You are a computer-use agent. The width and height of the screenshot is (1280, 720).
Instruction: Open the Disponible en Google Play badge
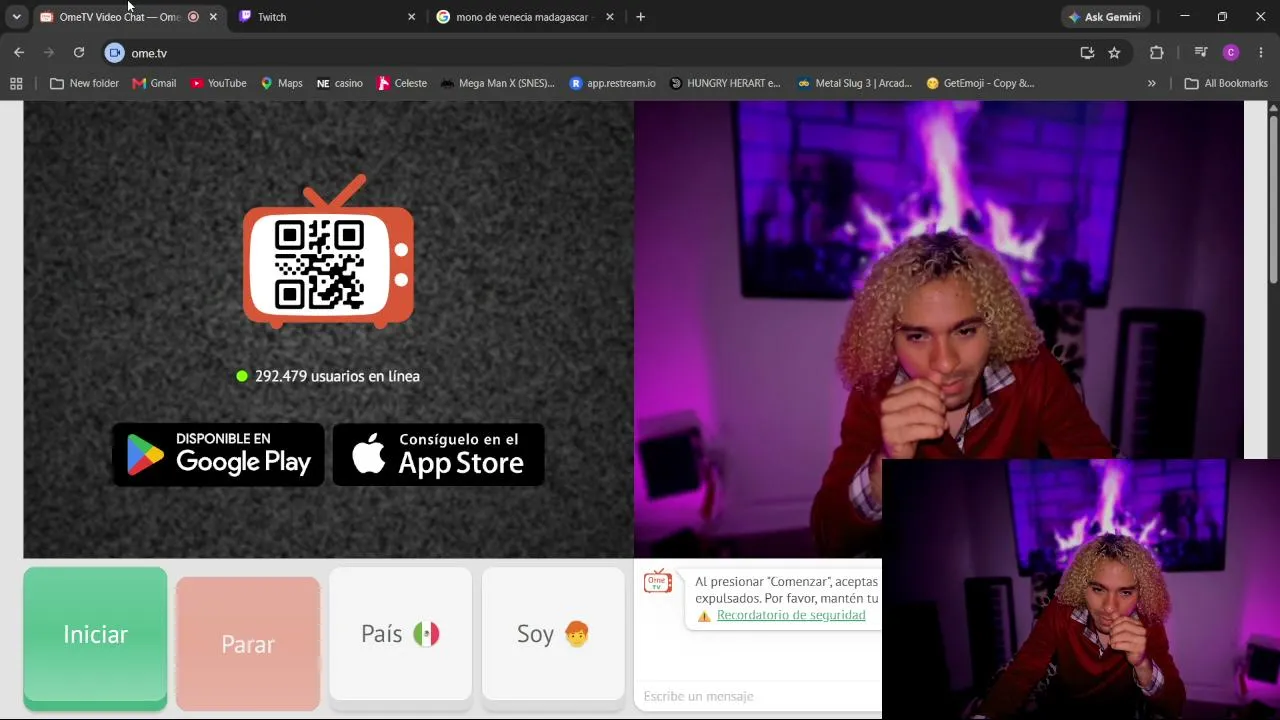click(218, 455)
